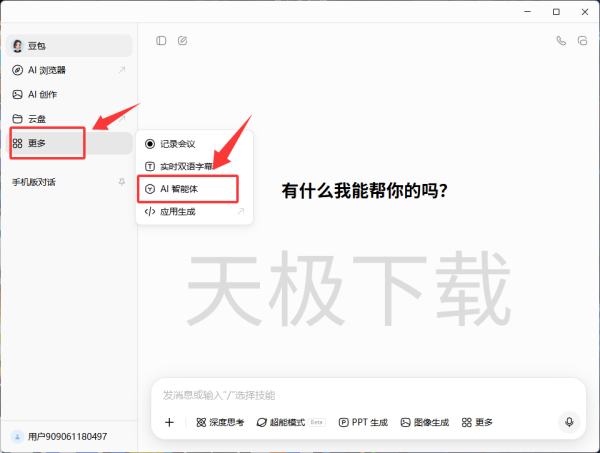Open 应用生成 from the popup menu
Screen dimensions: 600x453
[178, 211]
